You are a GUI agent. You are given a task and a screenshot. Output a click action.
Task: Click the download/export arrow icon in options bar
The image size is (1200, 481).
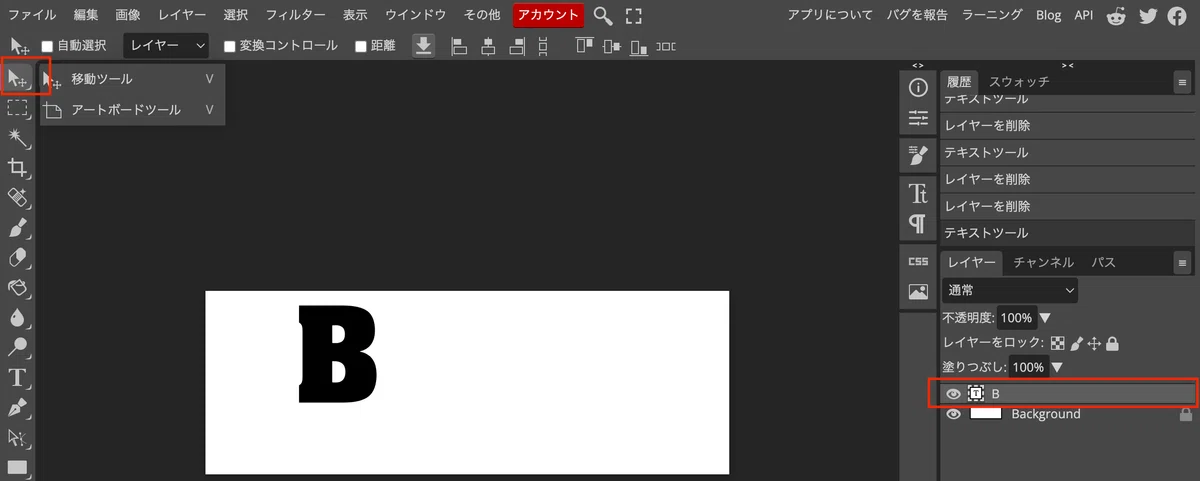[424, 46]
